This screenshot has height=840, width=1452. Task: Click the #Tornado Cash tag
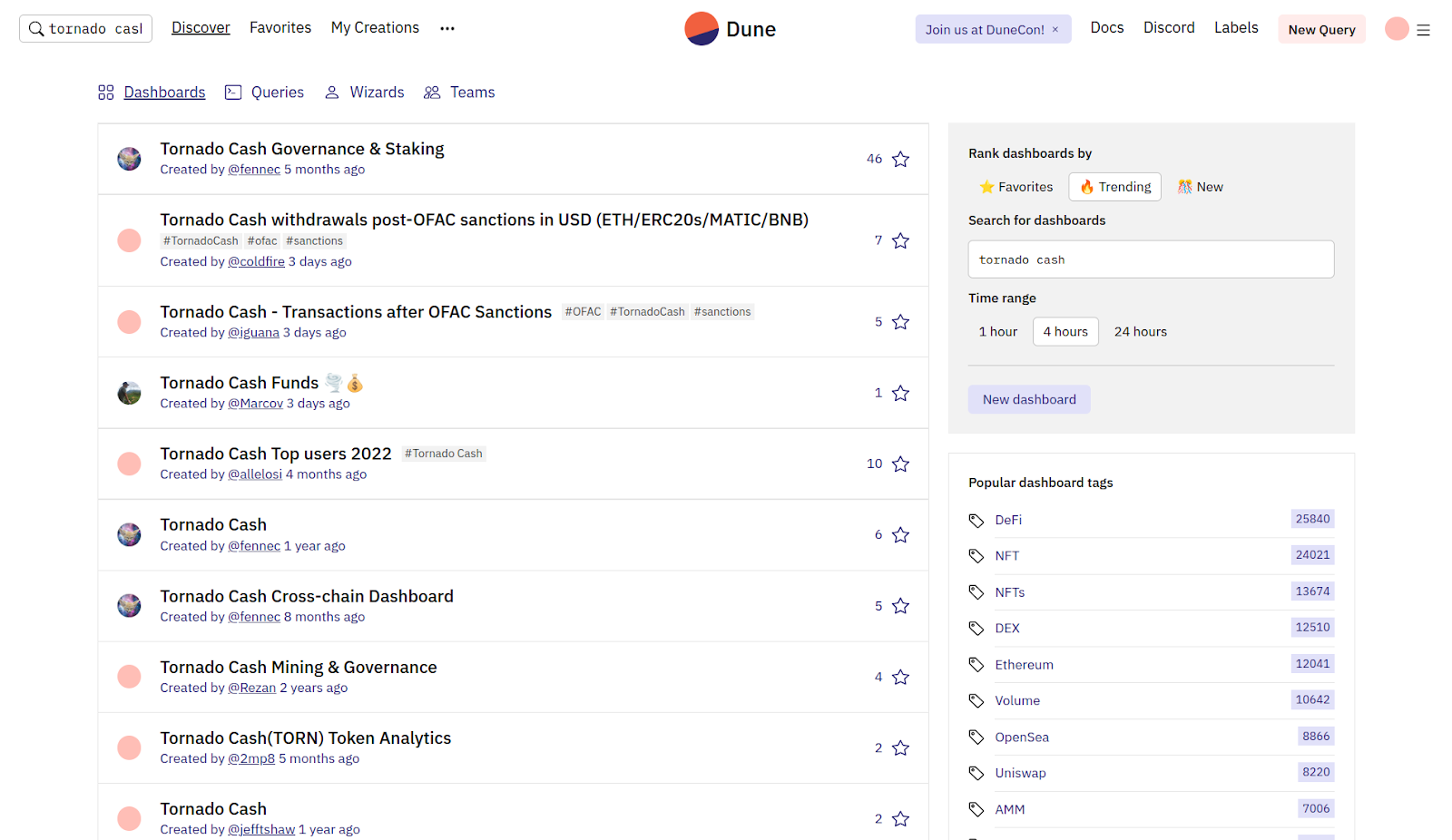tap(444, 454)
